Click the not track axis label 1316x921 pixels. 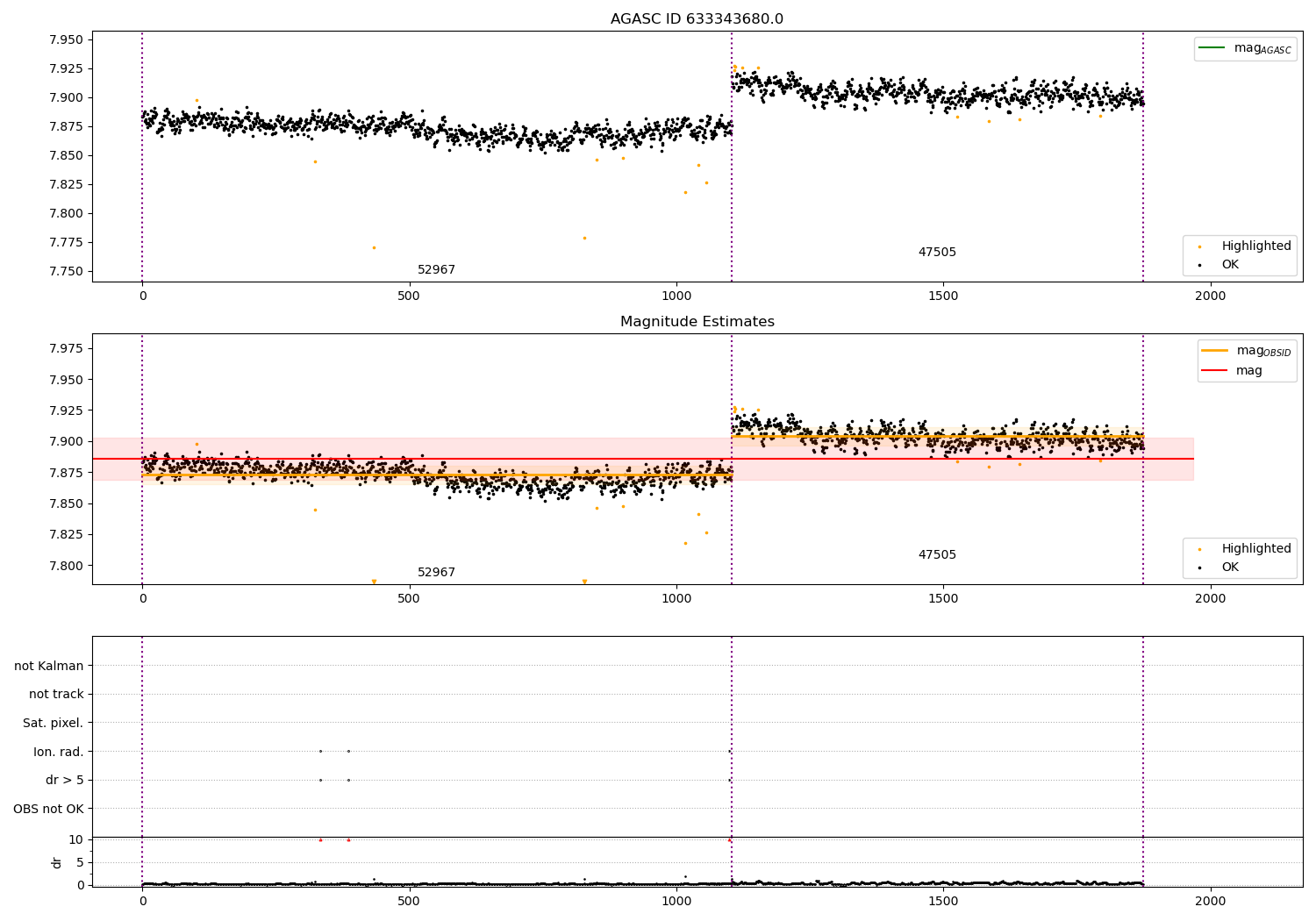56,694
